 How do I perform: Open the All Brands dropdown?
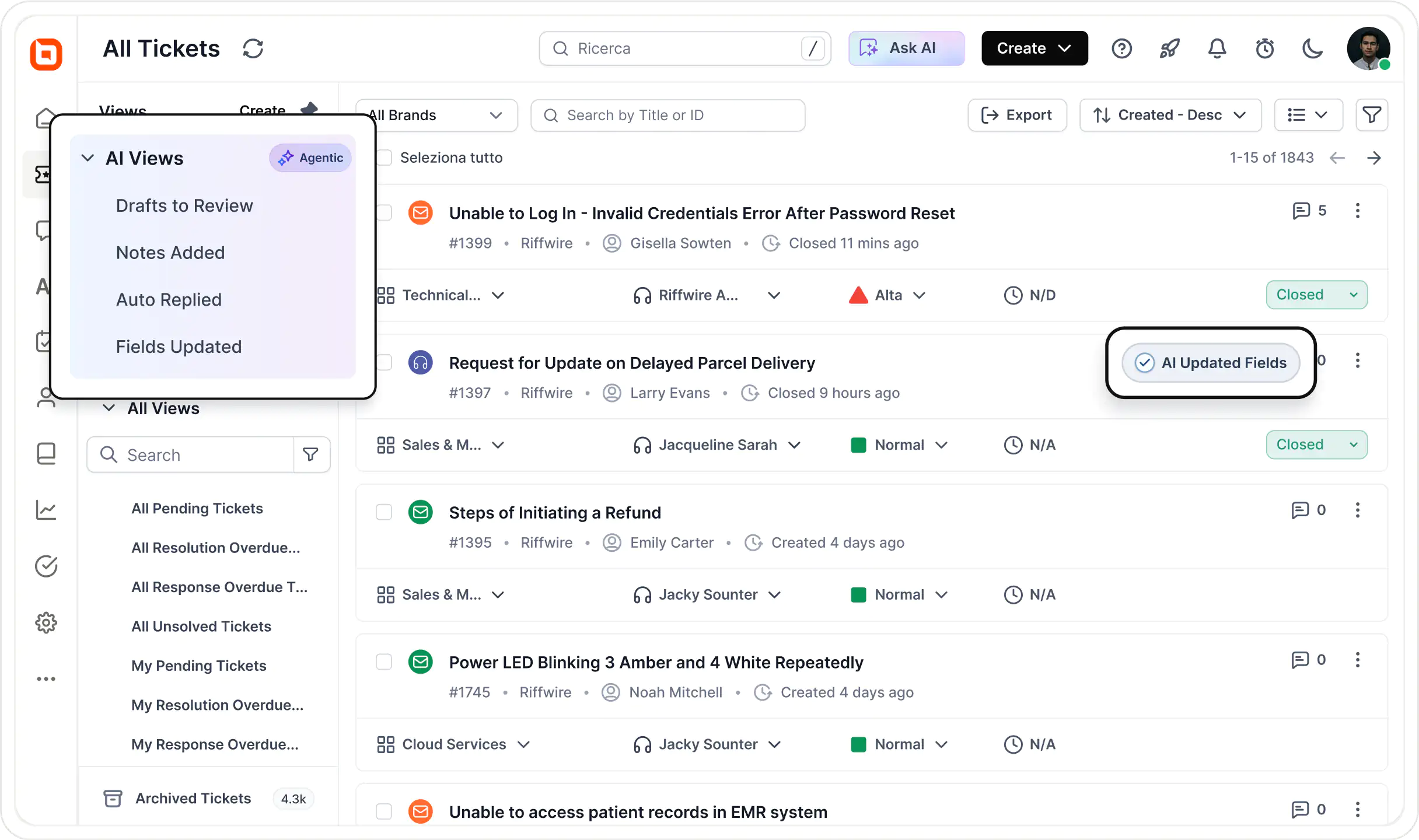(436, 115)
